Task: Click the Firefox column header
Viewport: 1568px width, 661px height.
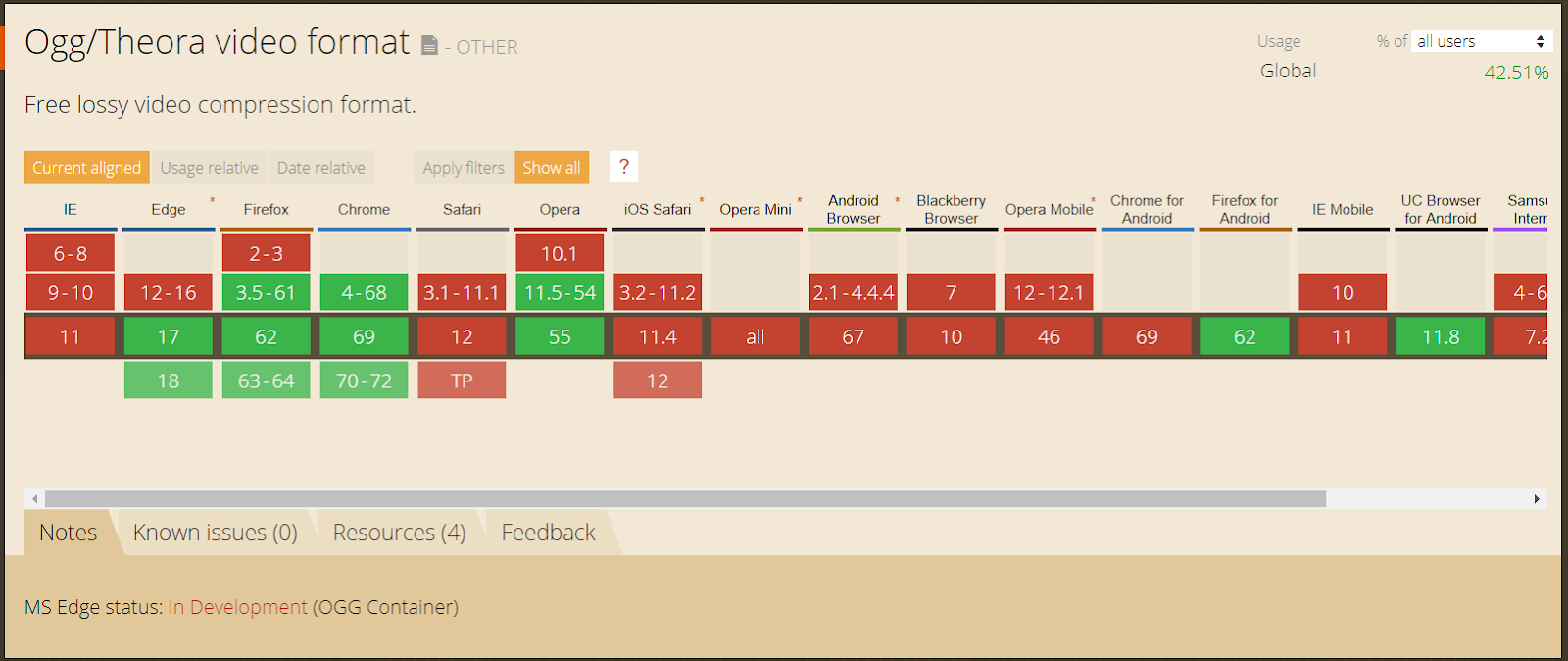Action: [267, 209]
